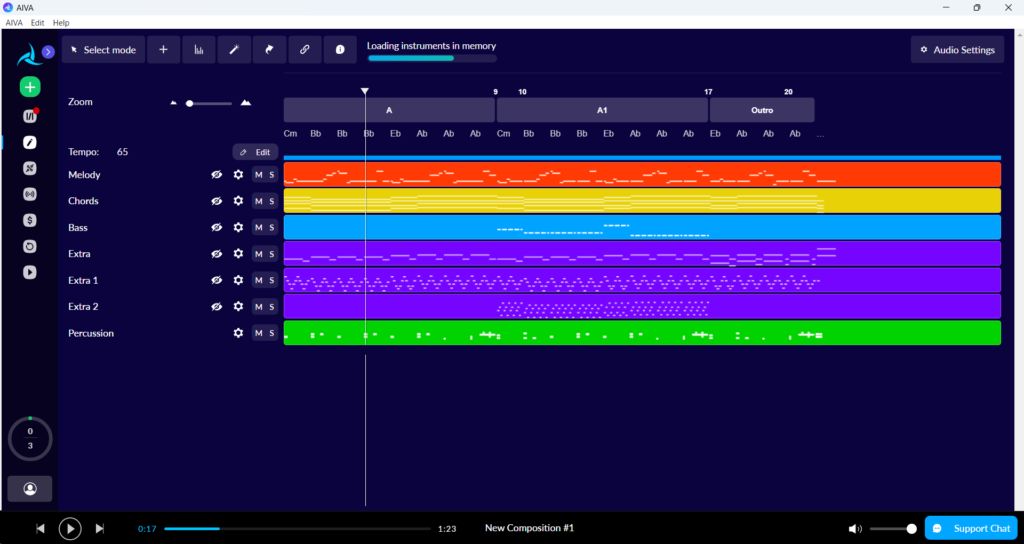Click the Zoom slider handle
Viewport: 1024px width, 544px height.
(x=189, y=103)
